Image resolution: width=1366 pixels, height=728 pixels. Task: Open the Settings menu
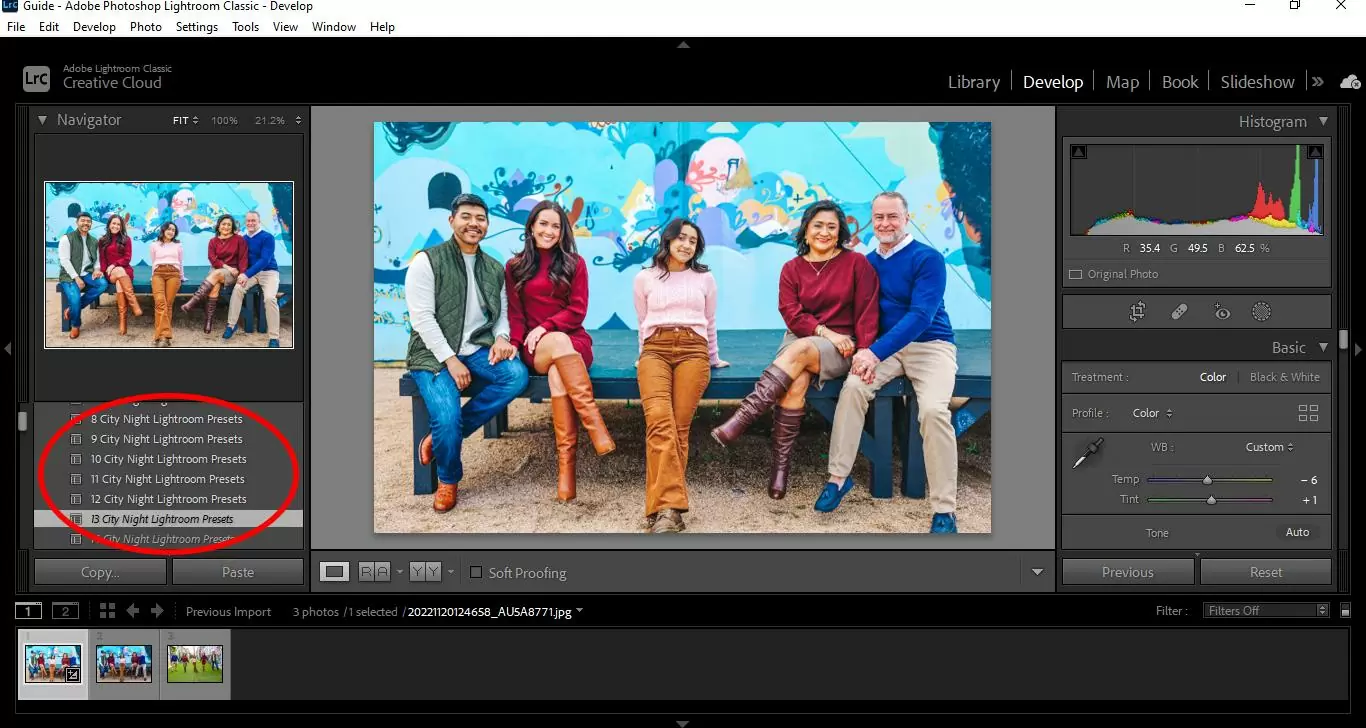point(197,27)
